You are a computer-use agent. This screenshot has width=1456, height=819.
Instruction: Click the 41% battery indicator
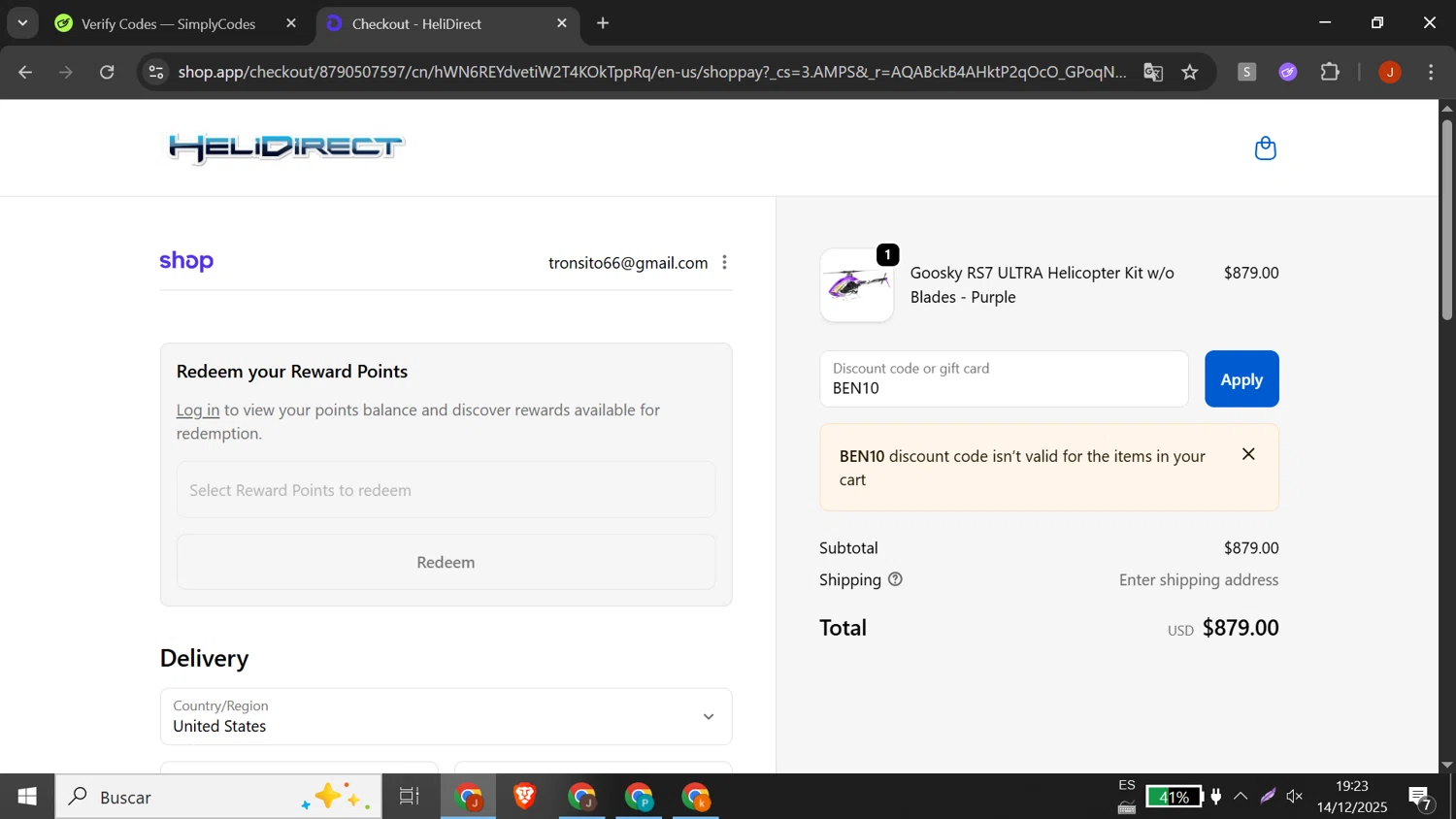tap(1174, 797)
